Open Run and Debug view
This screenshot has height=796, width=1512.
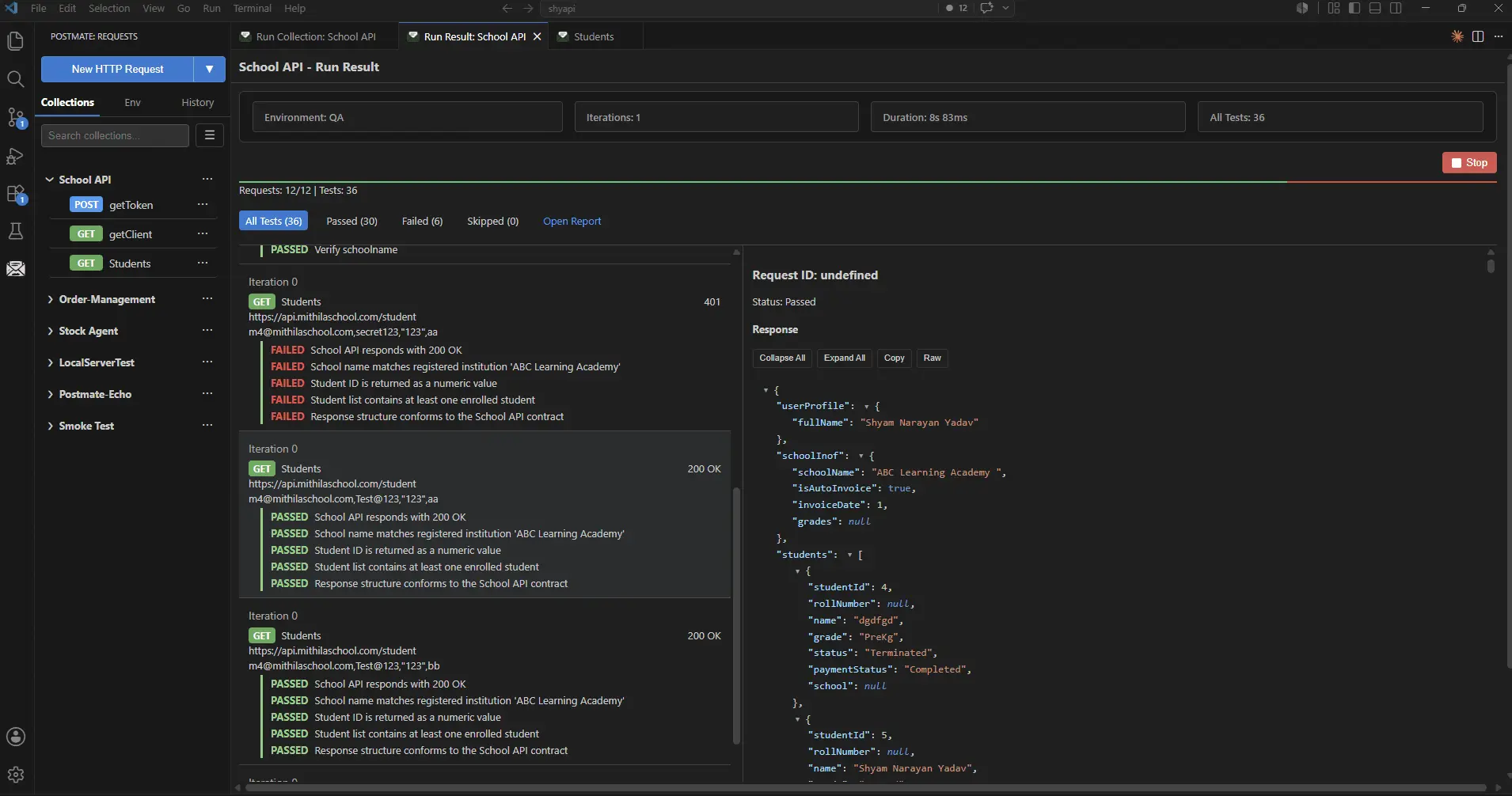[15, 156]
